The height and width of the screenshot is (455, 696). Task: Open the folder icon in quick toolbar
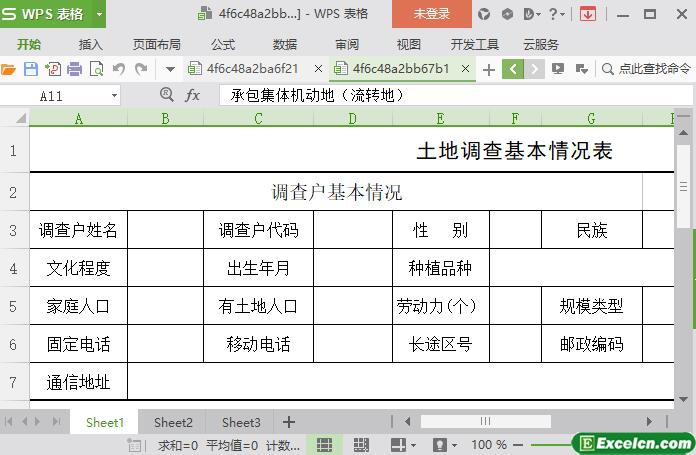click(8, 69)
